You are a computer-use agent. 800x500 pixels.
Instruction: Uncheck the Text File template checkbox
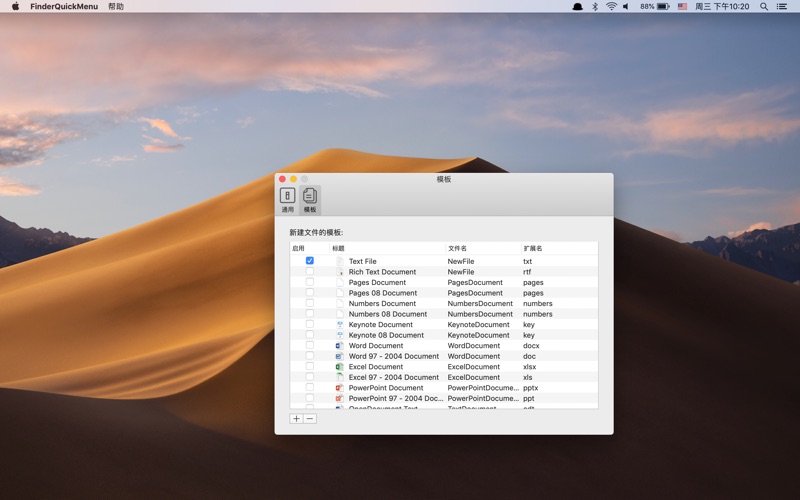point(310,261)
